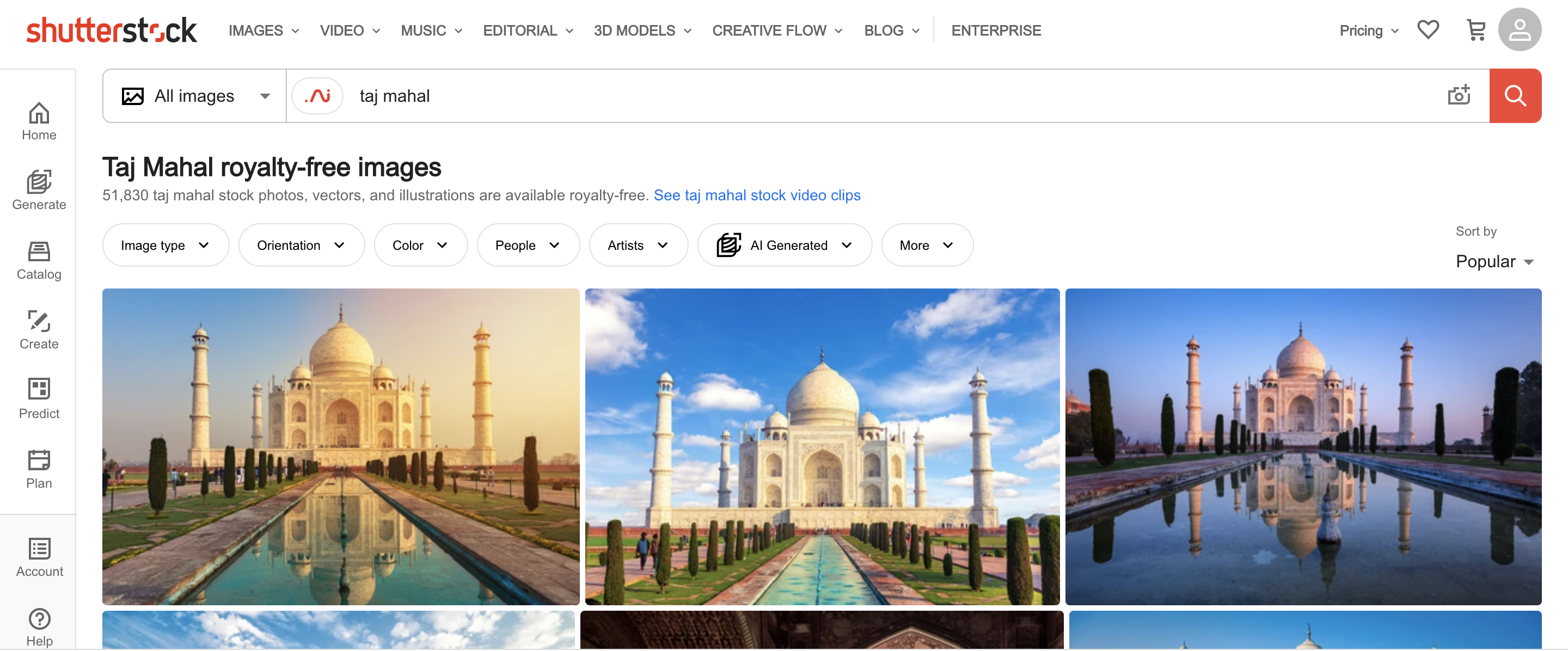Open the dusk reflection Taj Mahal photo
1568x651 pixels.
coord(1303,446)
